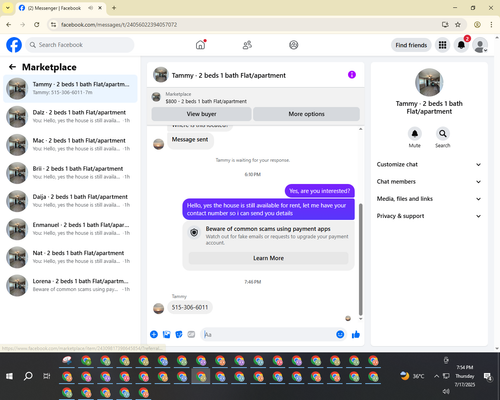The image size is (500, 400).
Task: Expand Media, files and links section
Action: coord(429,199)
